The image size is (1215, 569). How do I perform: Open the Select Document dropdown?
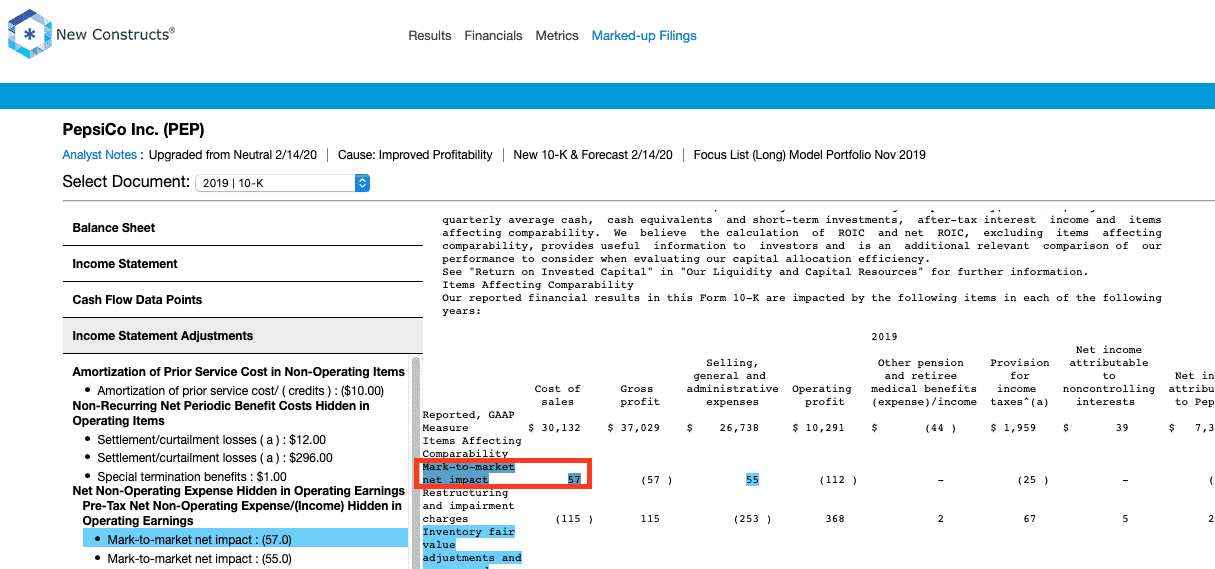pyautogui.click(x=283, y=183)
